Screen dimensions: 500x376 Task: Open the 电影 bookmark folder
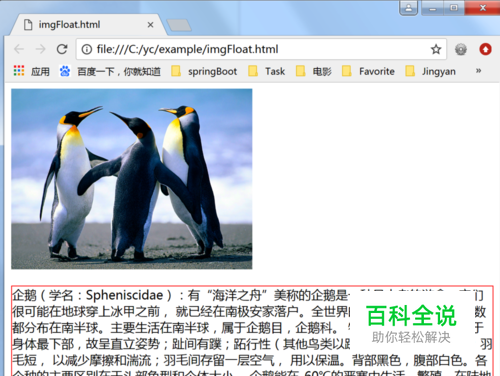coord(314,71)
